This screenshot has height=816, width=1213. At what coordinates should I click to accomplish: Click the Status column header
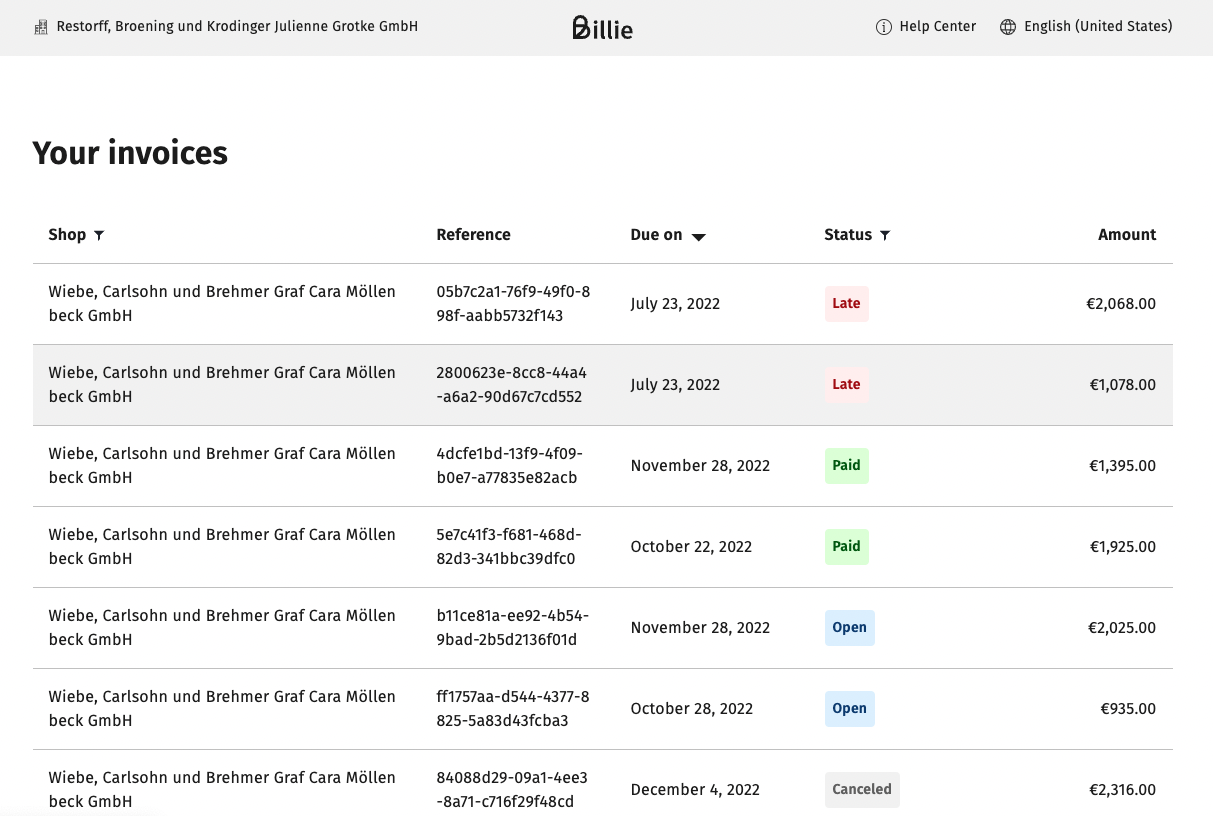pos(848,235)
